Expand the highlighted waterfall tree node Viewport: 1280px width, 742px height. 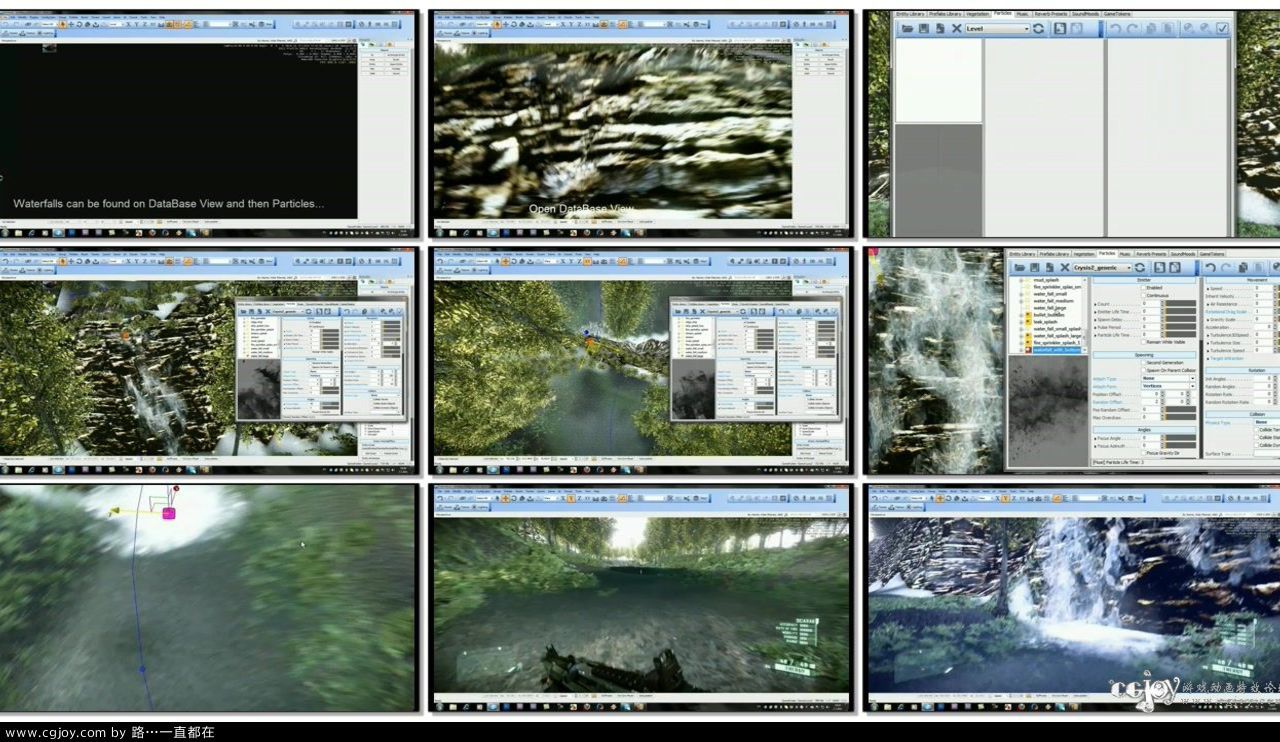pyautogui.click(x=1021, y=350)
